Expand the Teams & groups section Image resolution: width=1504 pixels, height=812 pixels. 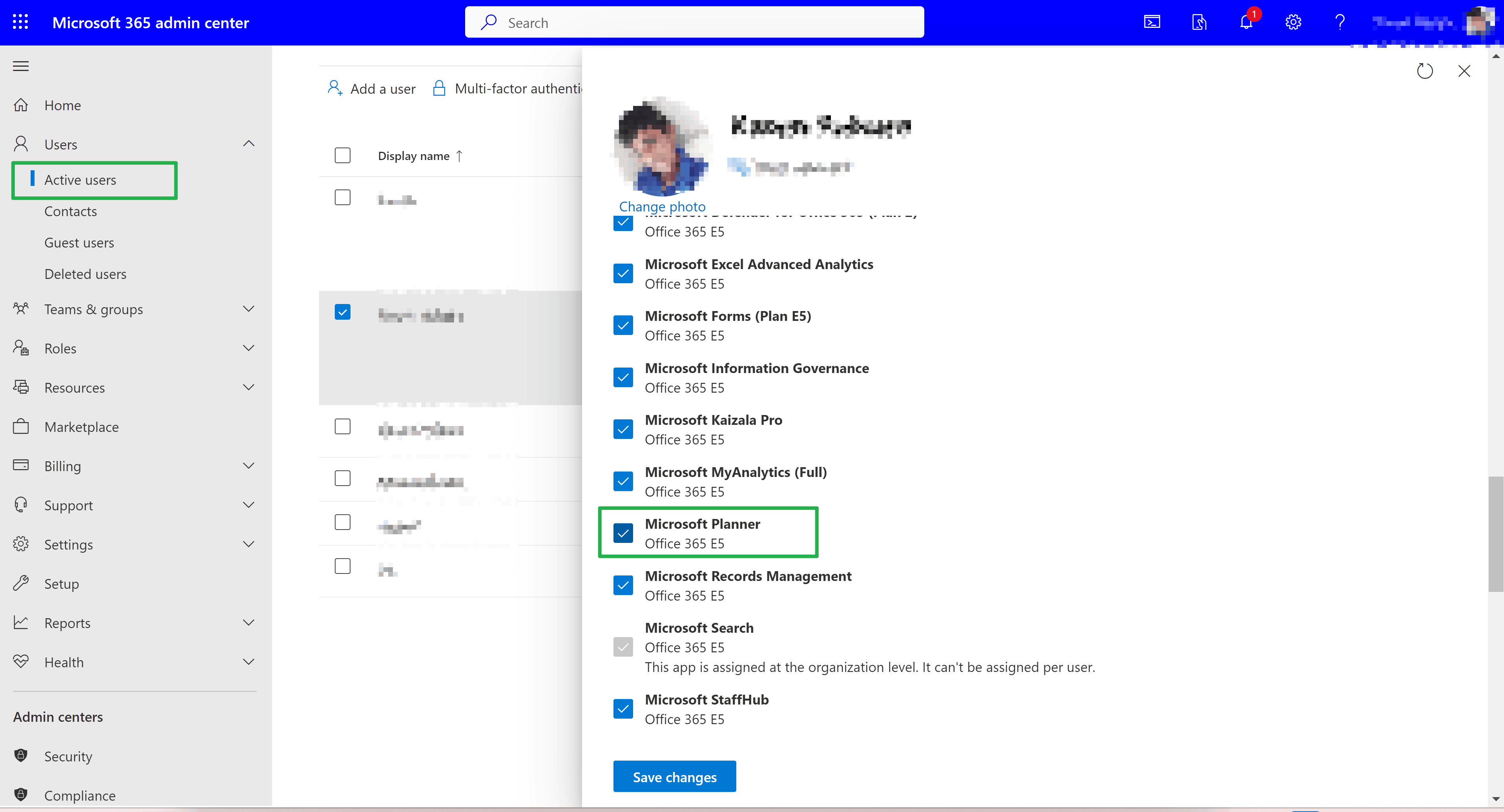[x=249, y=309]
